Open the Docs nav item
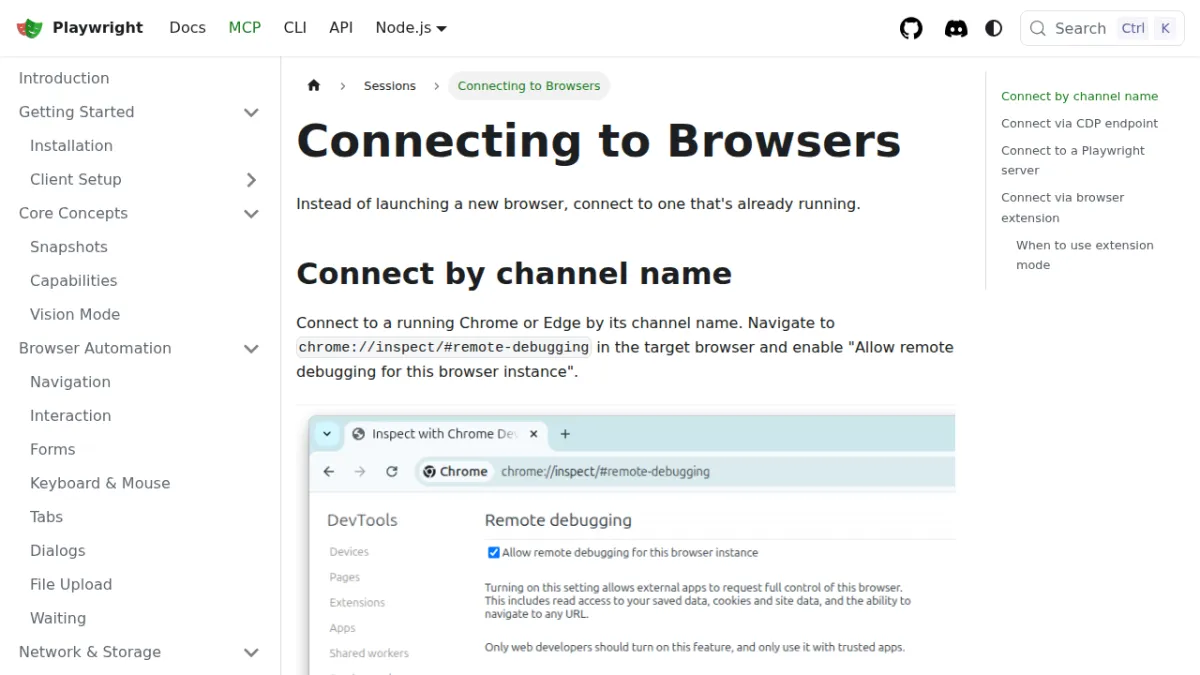Image resolution: width=1200 pixels, height=675 pixels. pos(187,28)
